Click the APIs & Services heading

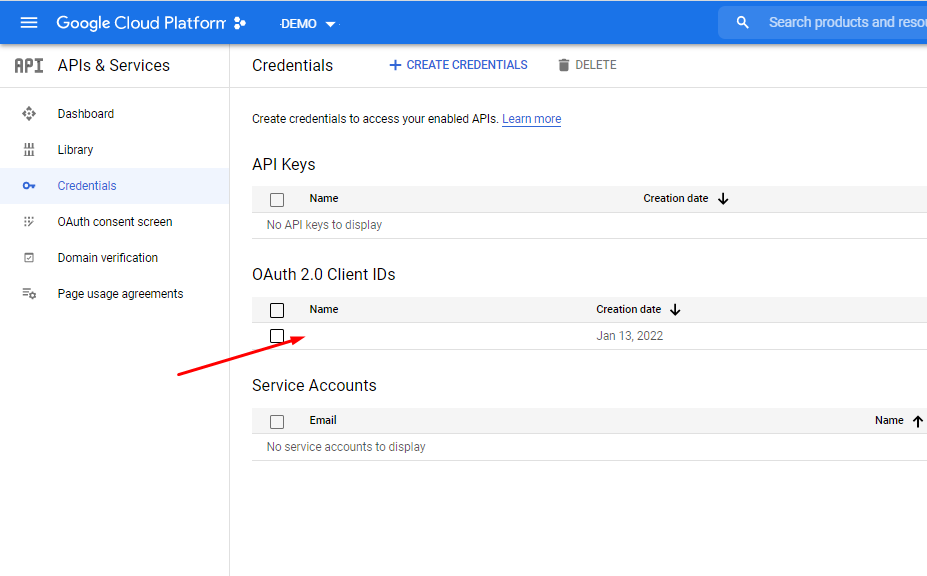pyautogui.click(x=114, y=66)
